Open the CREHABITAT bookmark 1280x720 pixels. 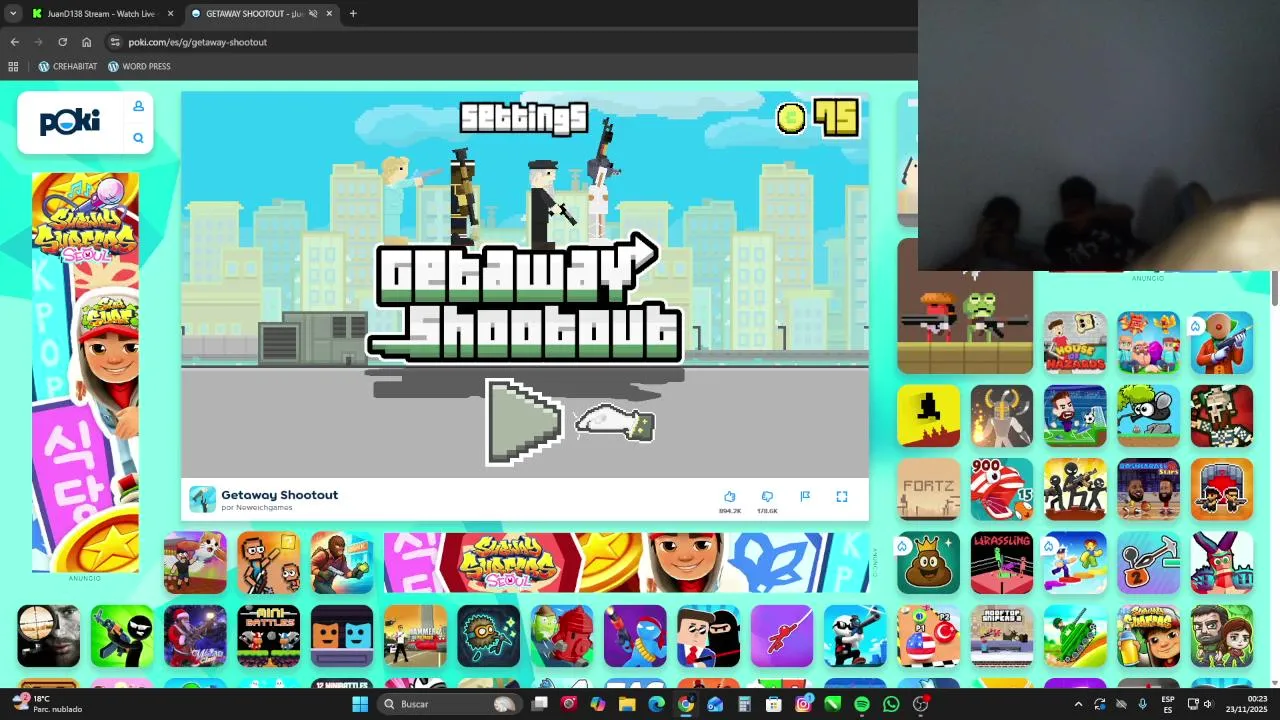point(67,67)
